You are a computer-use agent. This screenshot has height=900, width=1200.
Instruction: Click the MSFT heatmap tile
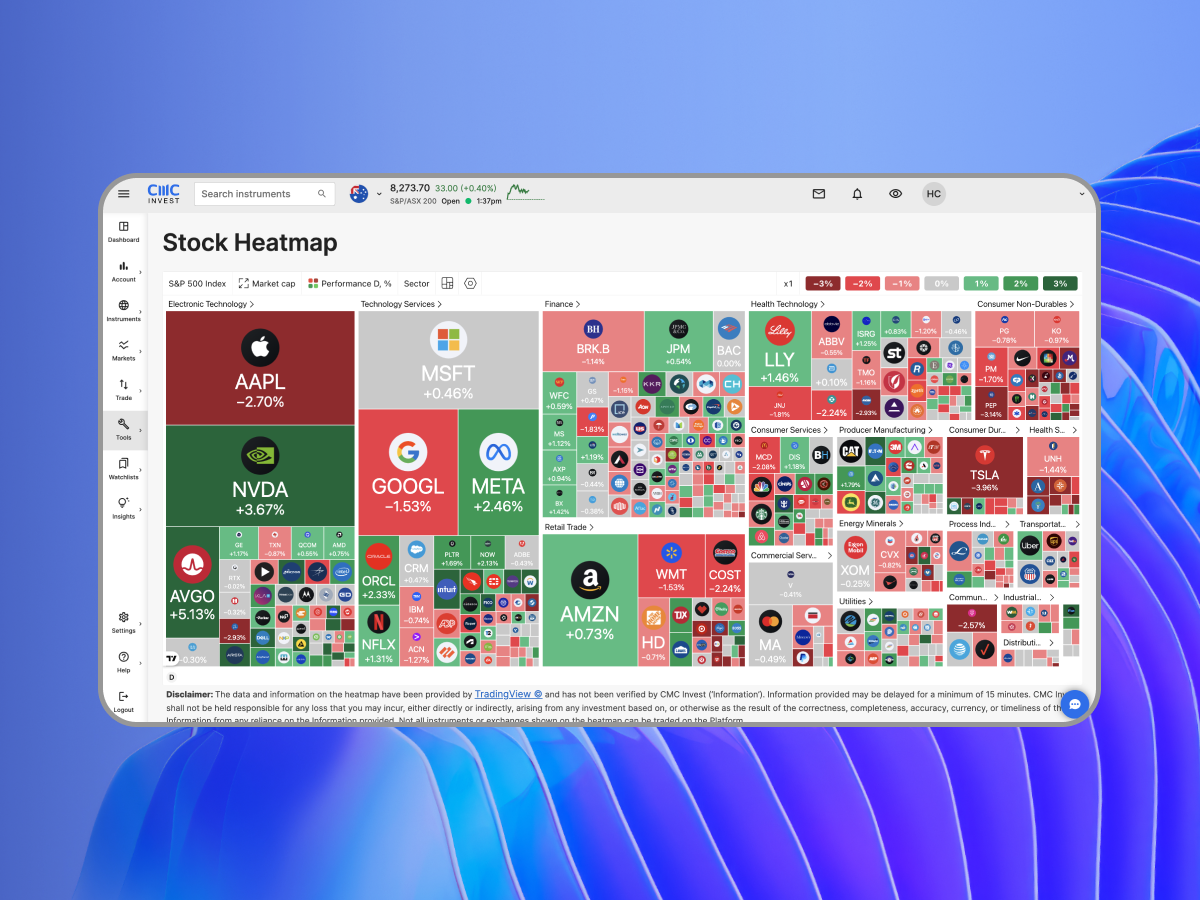point(448,360)
